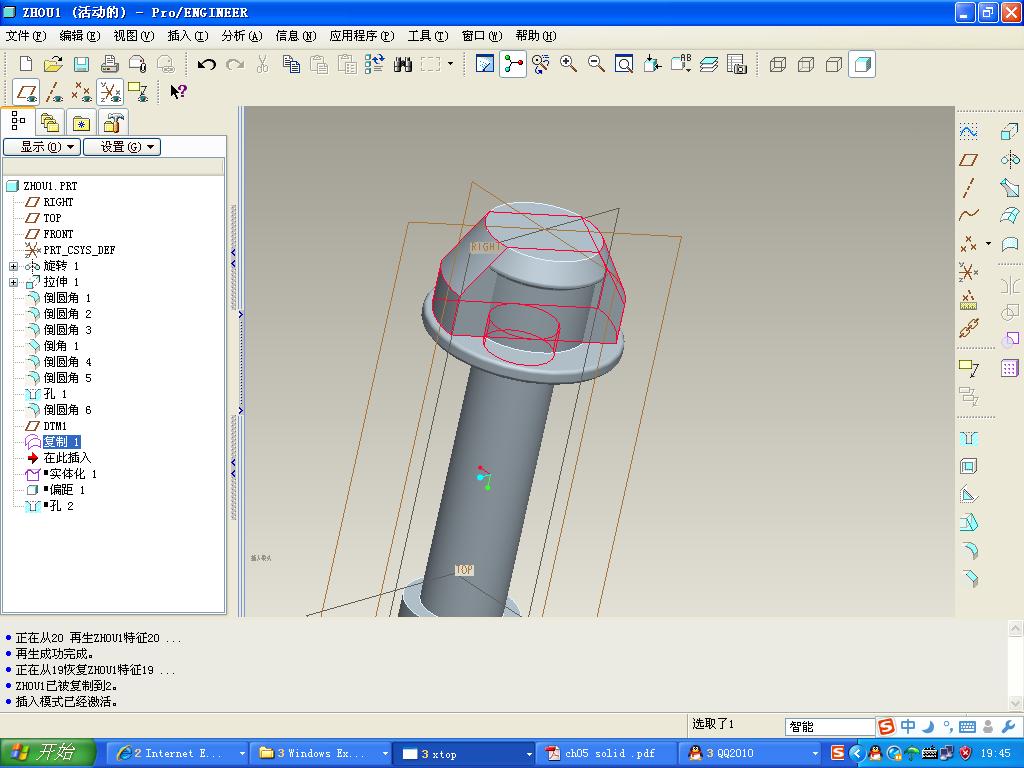Image resolution: width=1024 pixels, height=768 pixels.
Task: Expand the 拉伸 1 feature node
Action: coord(13,282)
